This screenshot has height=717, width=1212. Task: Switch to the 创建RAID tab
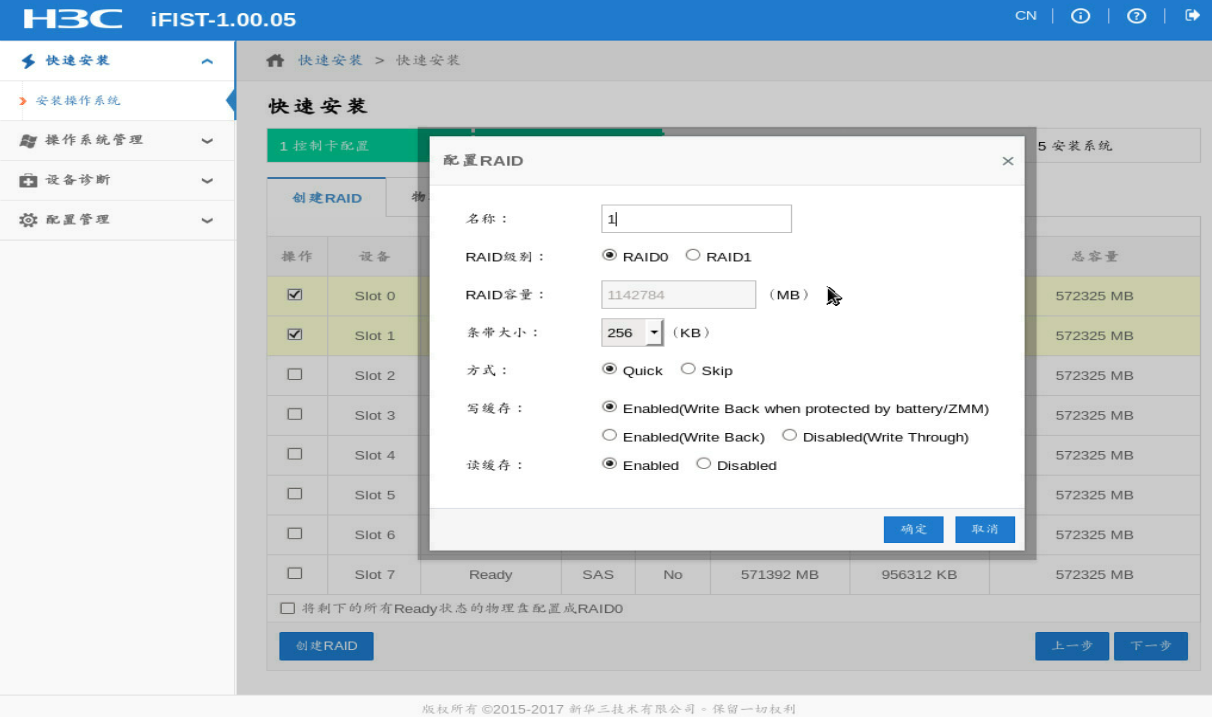[x=326, y=198]
